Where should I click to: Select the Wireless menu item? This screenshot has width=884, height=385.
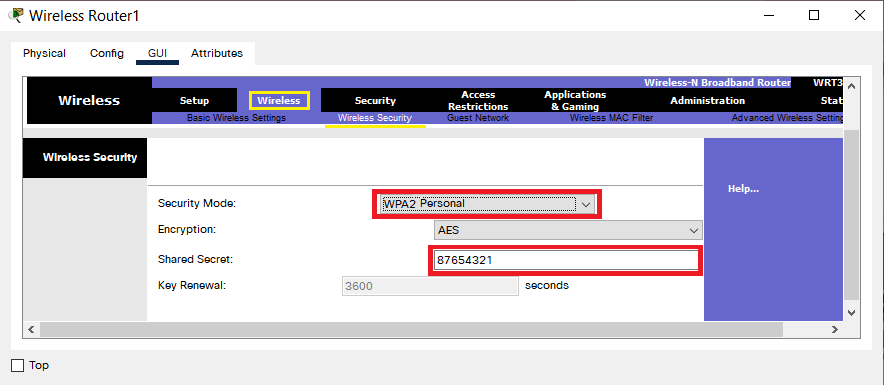279,100
